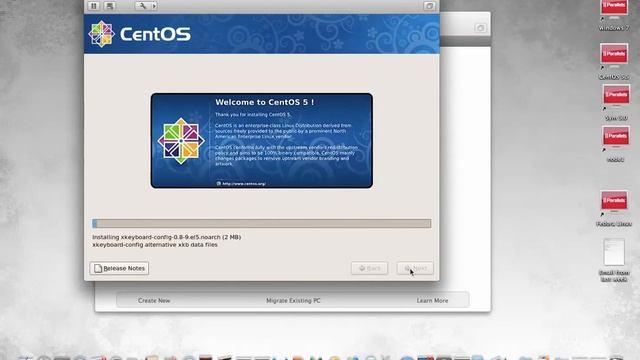
Task: Open the wrench configuration tool
Action: (x=143, y=6)
